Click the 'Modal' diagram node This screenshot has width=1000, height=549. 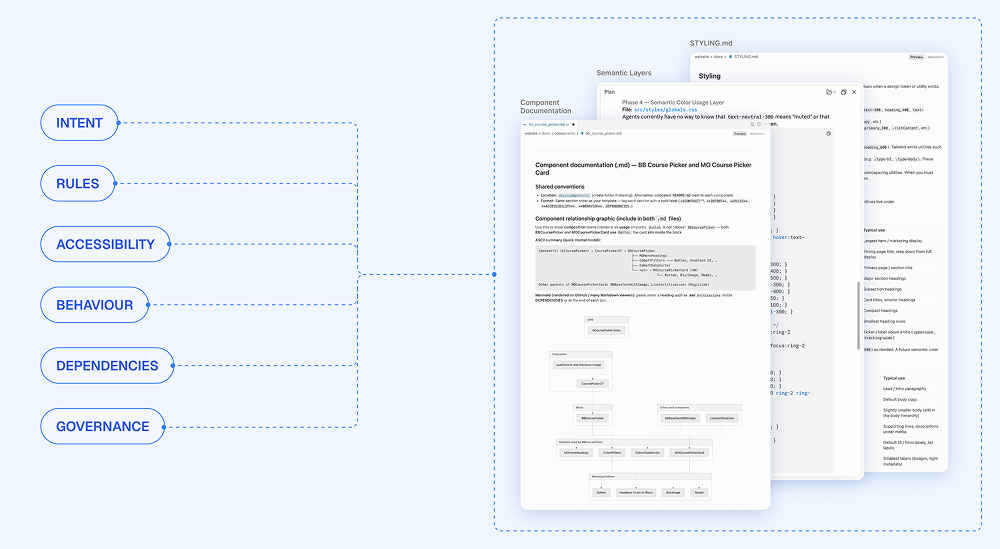pyautogui.click(x=699, y=492)
